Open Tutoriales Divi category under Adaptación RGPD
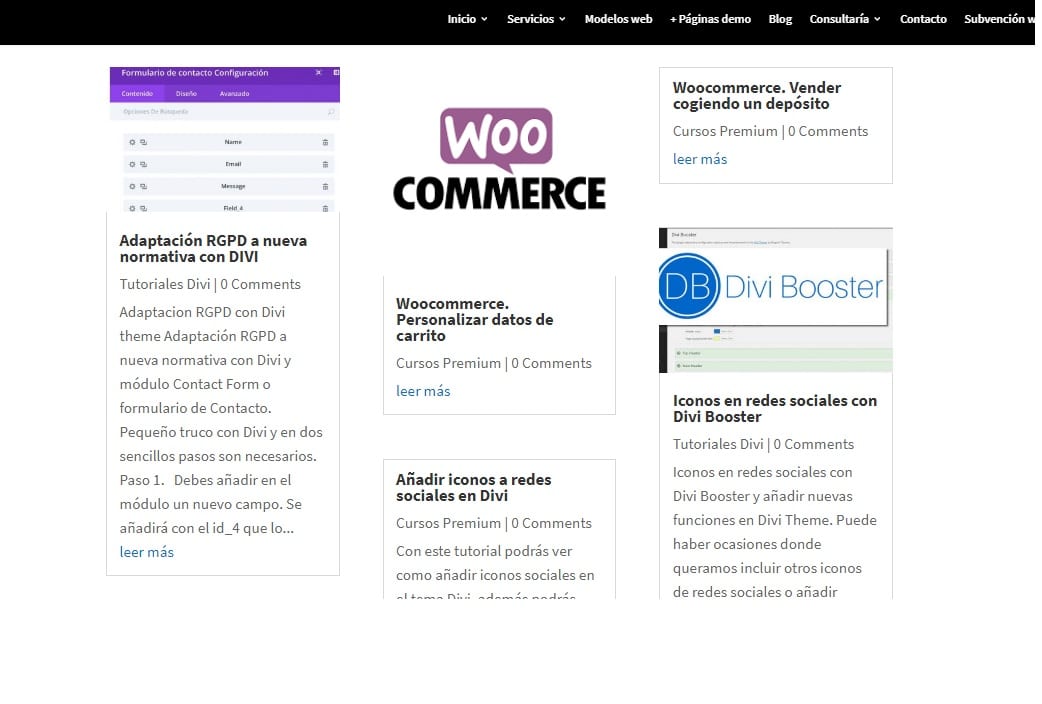 pyautogui.click(x=165, y=284)
